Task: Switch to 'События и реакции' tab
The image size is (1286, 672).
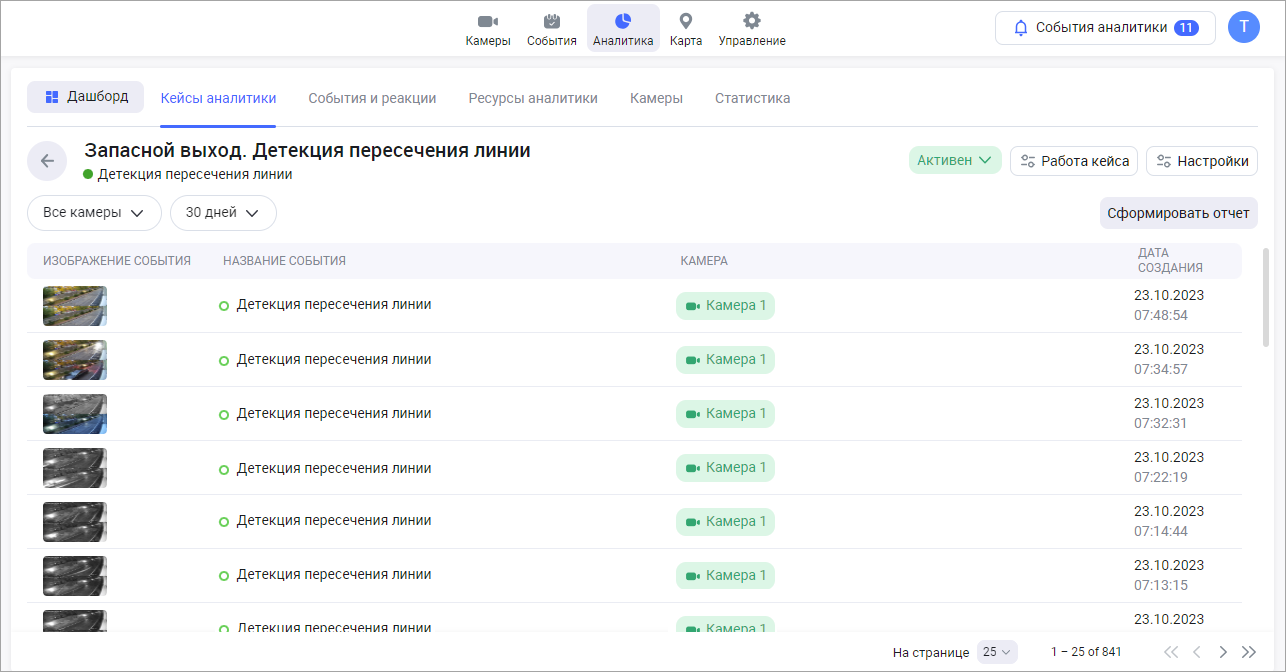Action: (372, 98)
